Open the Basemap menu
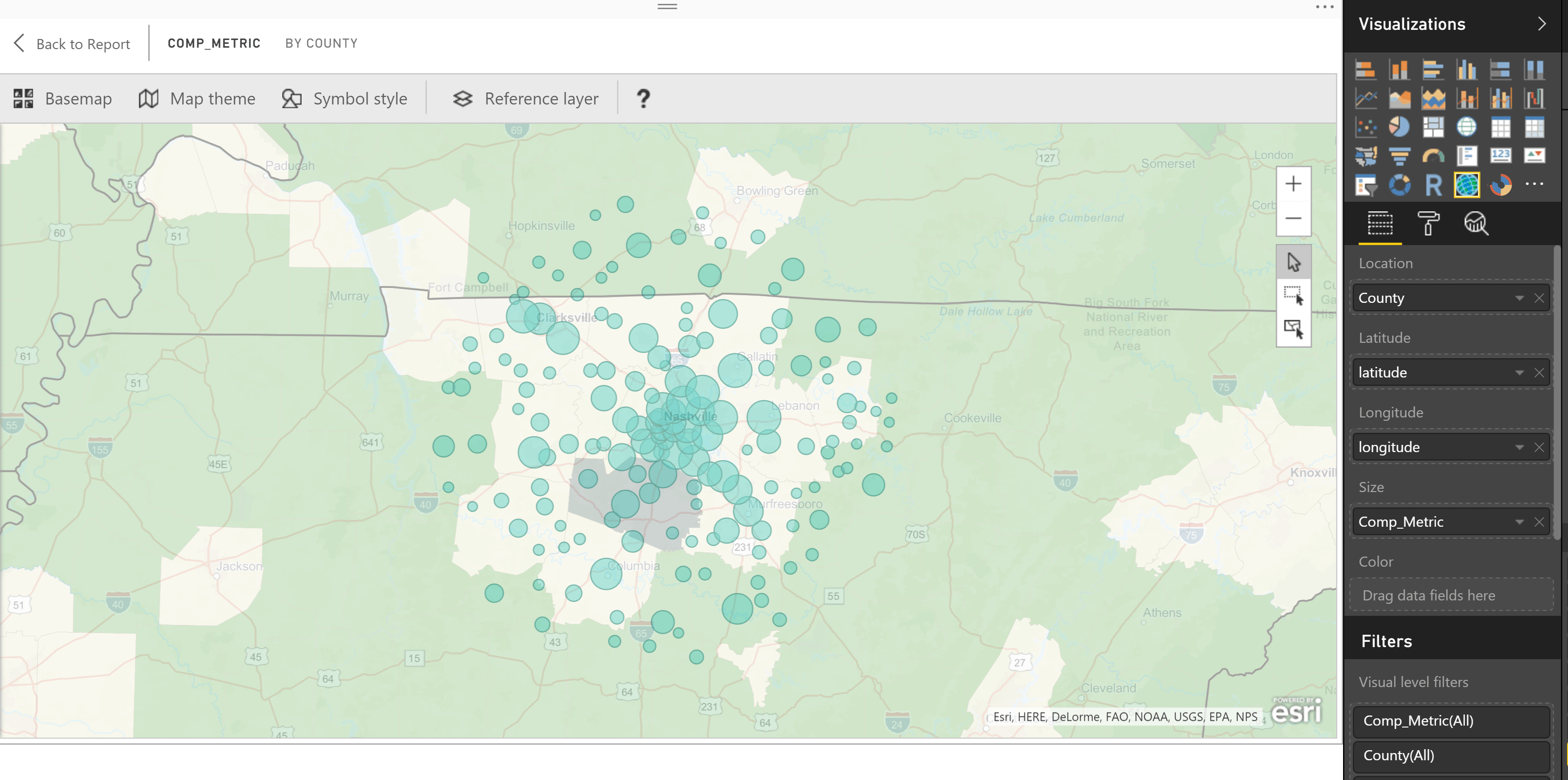Screen dimensions: 1568x780 pos(63,99)
